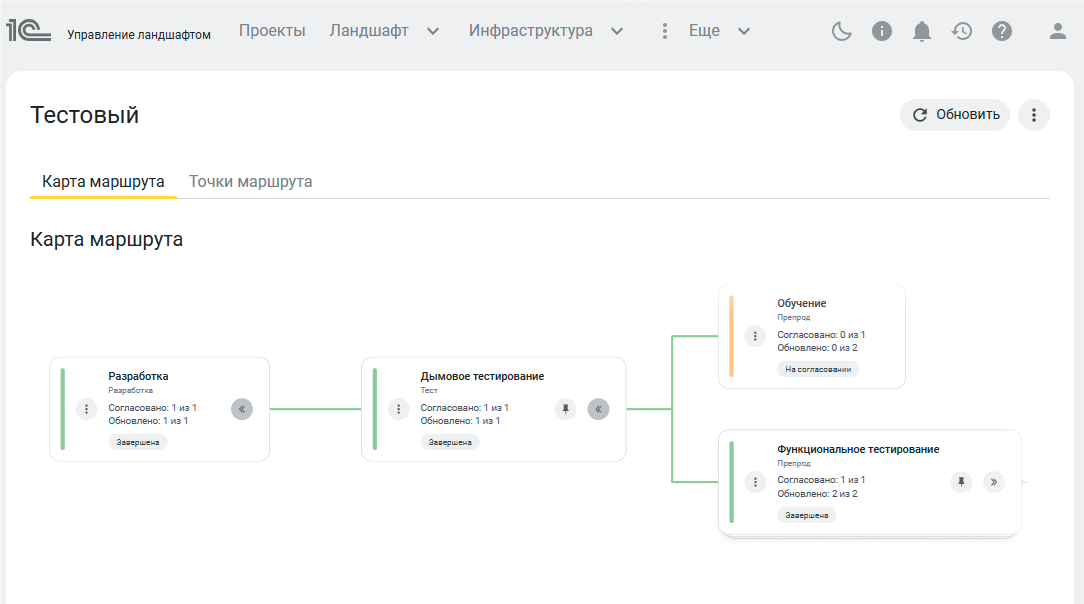The height and width of the screenshot is (604, 1084).
Task: Open the kebab menu on the Разработка card
Action: point(86,409)
